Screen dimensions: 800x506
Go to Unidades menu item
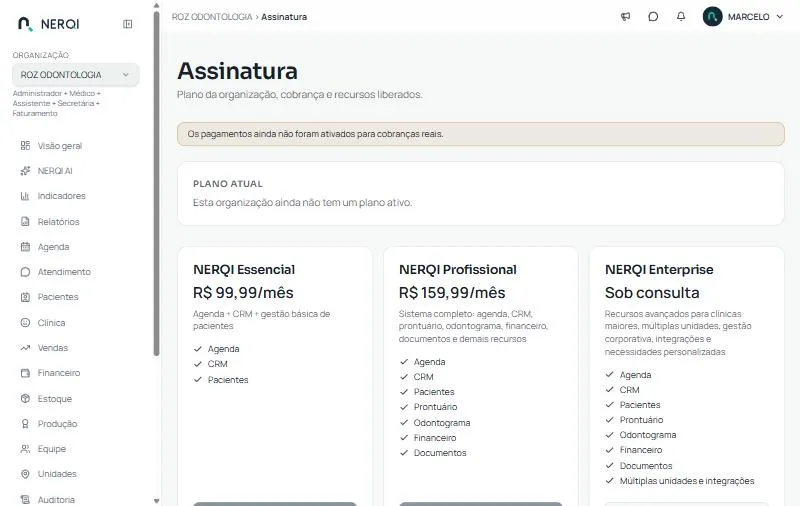57,474
